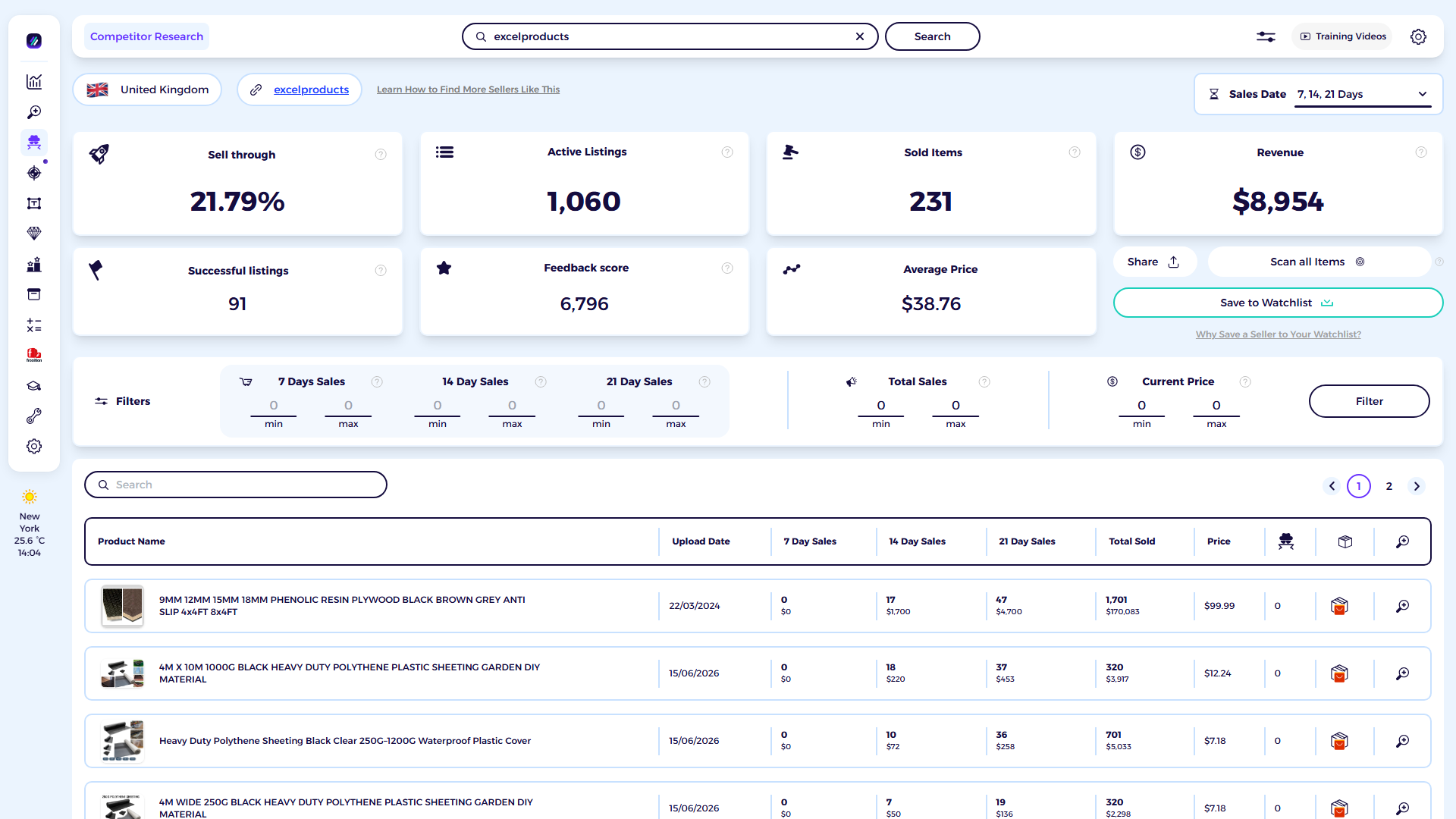Clear the excelproducts search text
Image resolution: width=1456 pixels, height=819 pixels.
tap(860, 36)
